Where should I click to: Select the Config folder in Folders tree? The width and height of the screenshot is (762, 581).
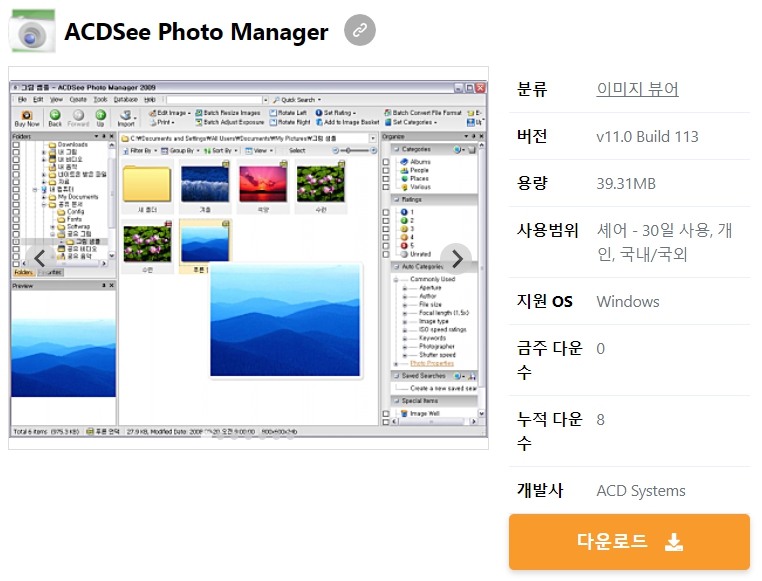pos(71,212)
